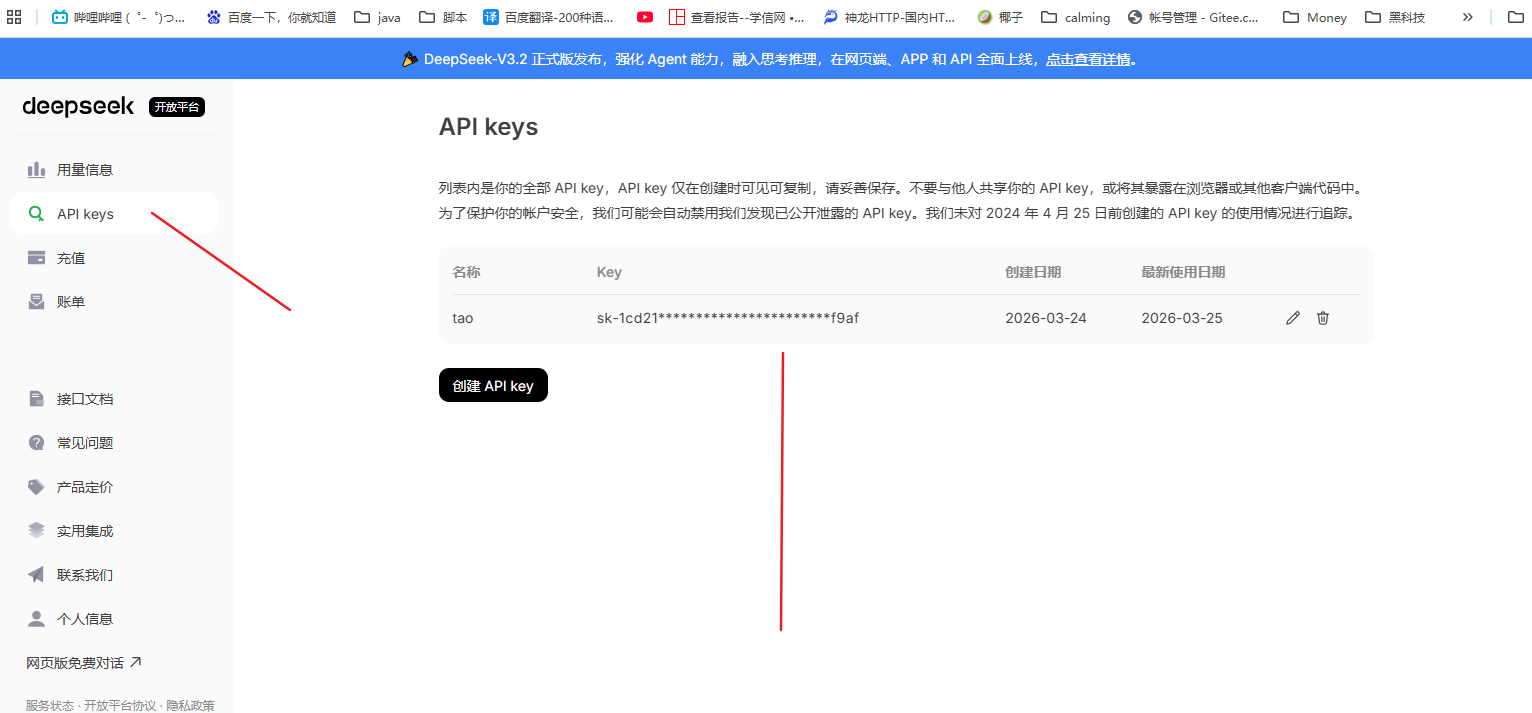Viewport: 1532px width, 713px height.
Task: Open the 帐号管理 Gitee bookmark
Action: [1193, 17]
